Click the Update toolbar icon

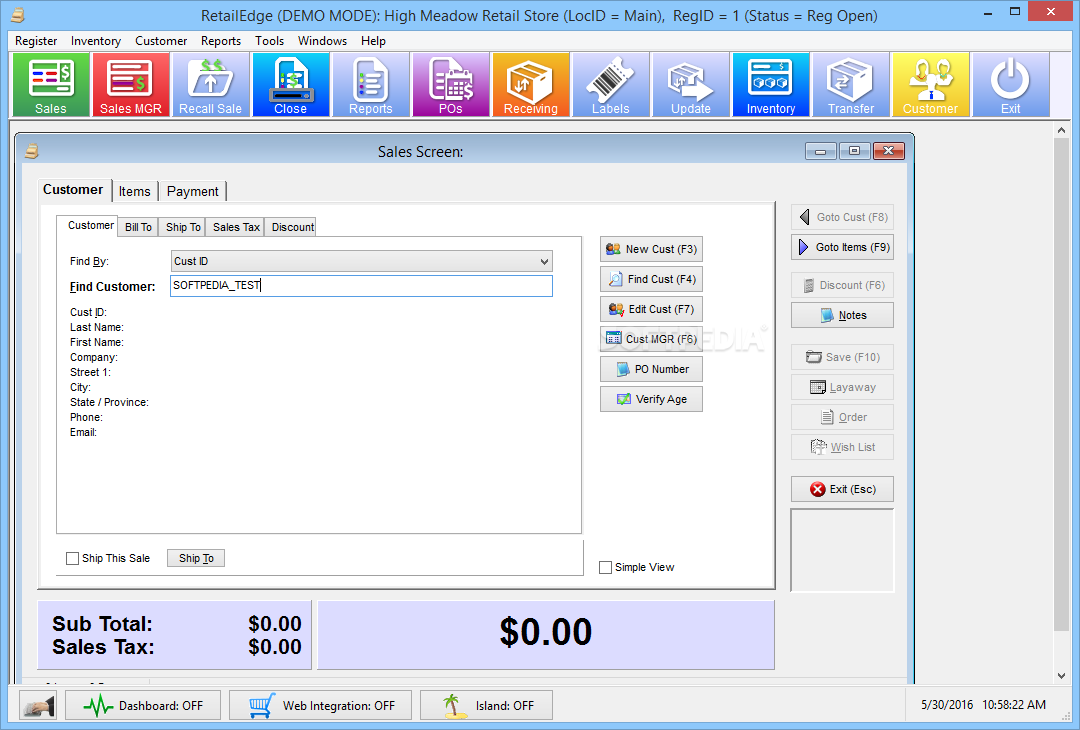(691, 85)
